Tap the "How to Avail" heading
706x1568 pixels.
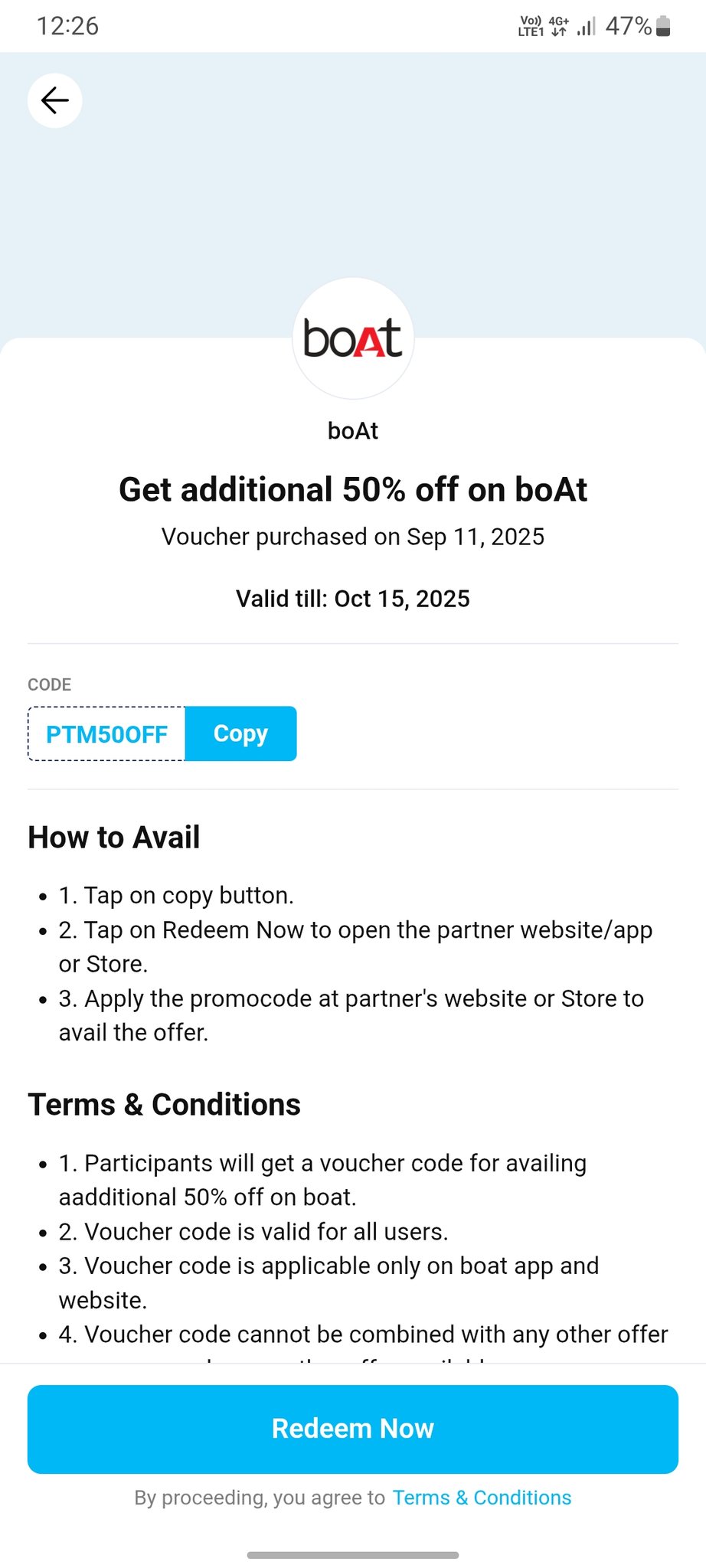point(114,837)
